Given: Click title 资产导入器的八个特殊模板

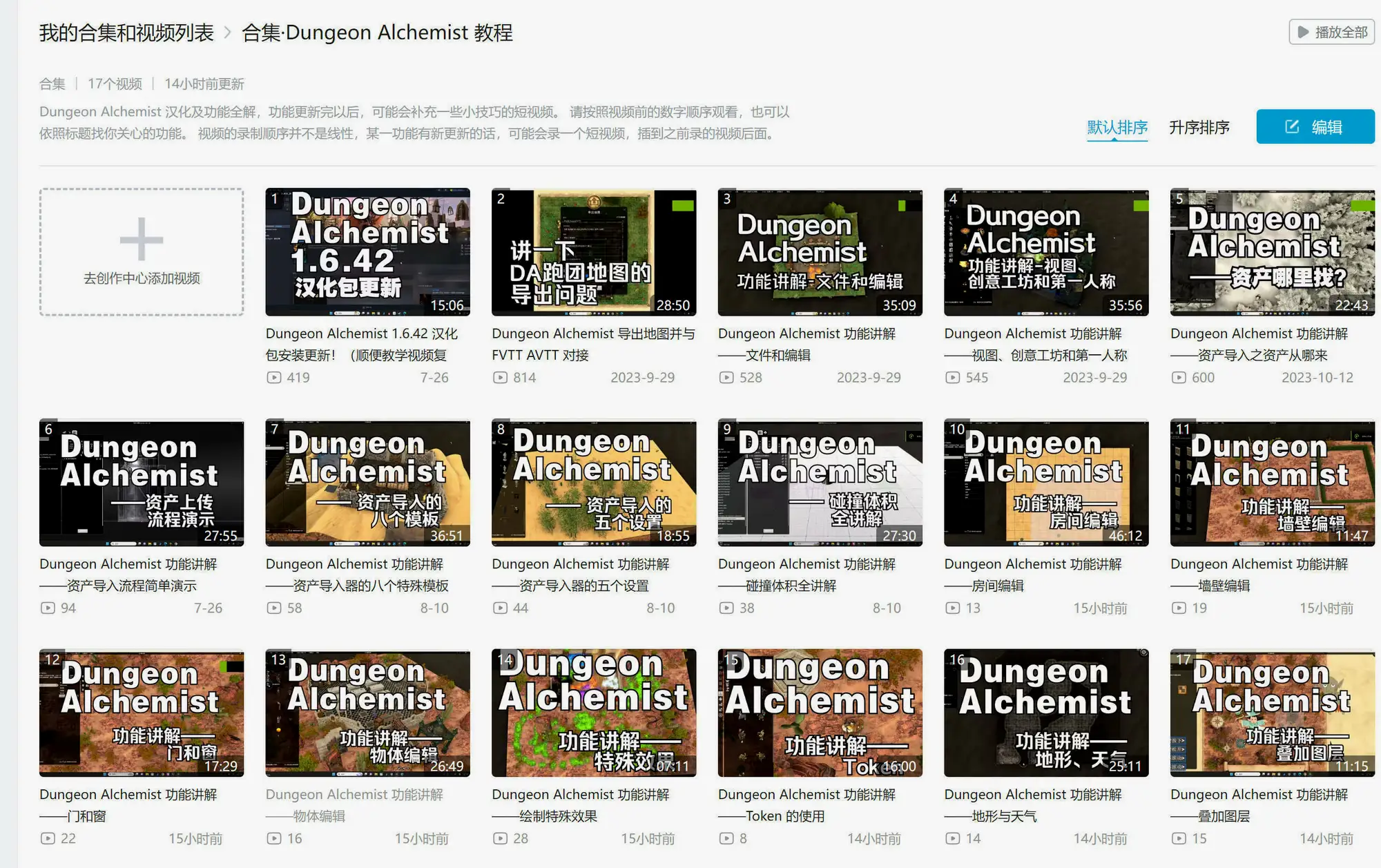Looking at the screenshot, I should (x=358, y=575).
